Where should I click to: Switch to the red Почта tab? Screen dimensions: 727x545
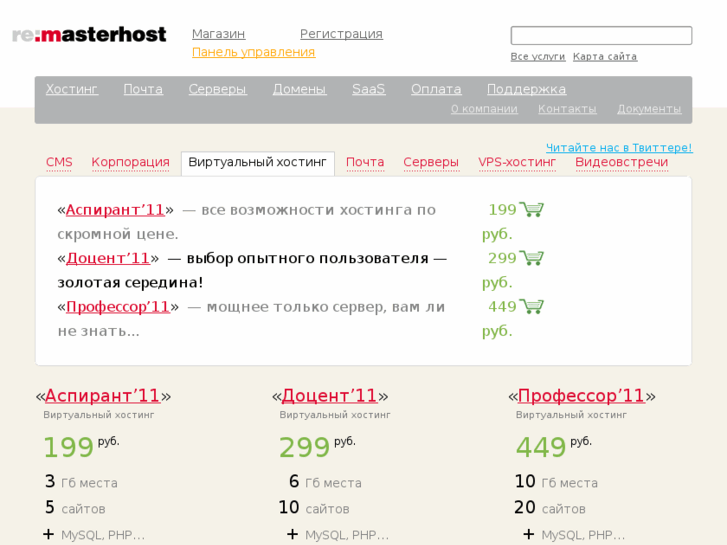pos(365,162)
